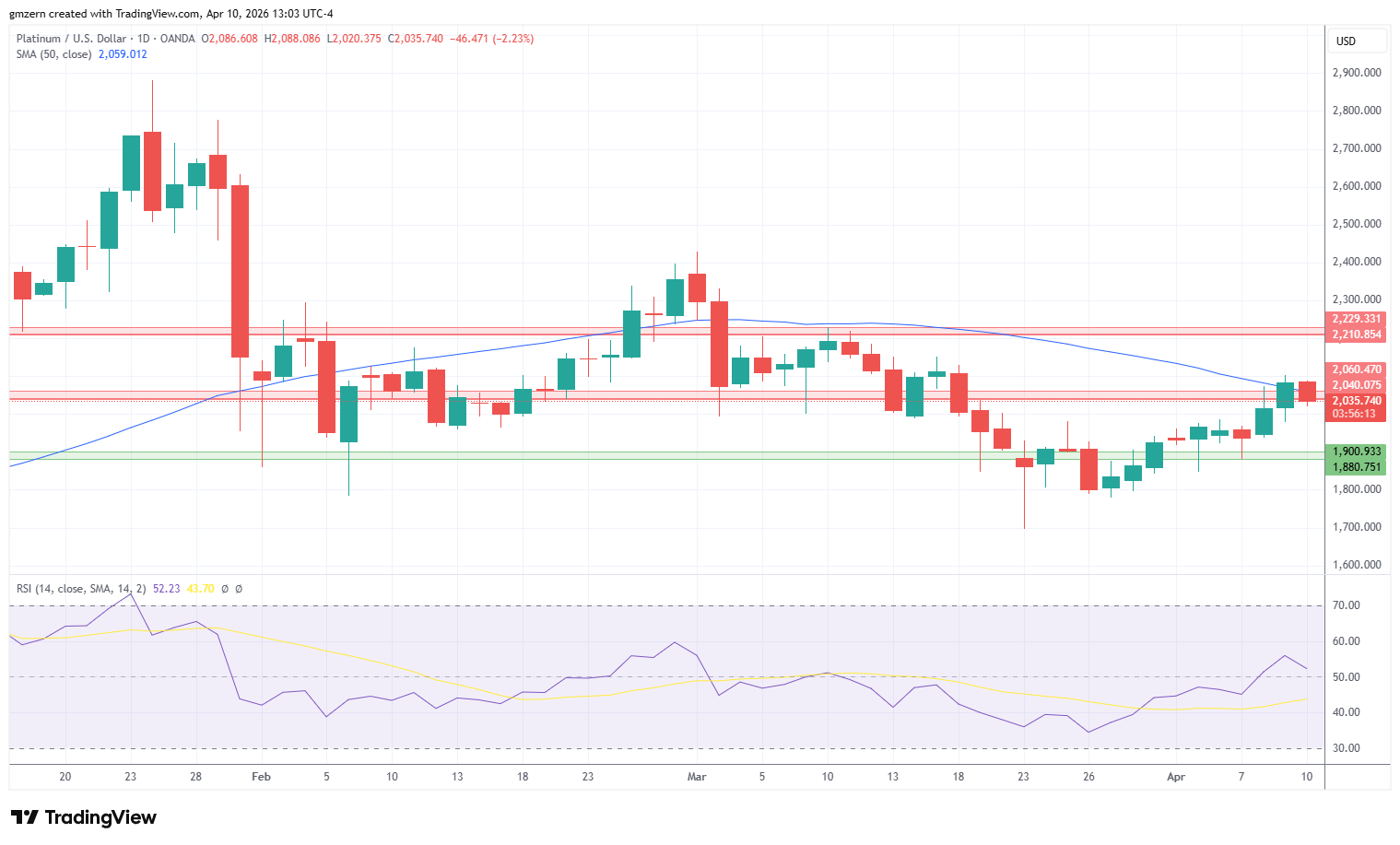Click the RSI (14, close, SMA, 14, 2) label
This screenshot has height=845, width=1400.
[x=81, y=589]
